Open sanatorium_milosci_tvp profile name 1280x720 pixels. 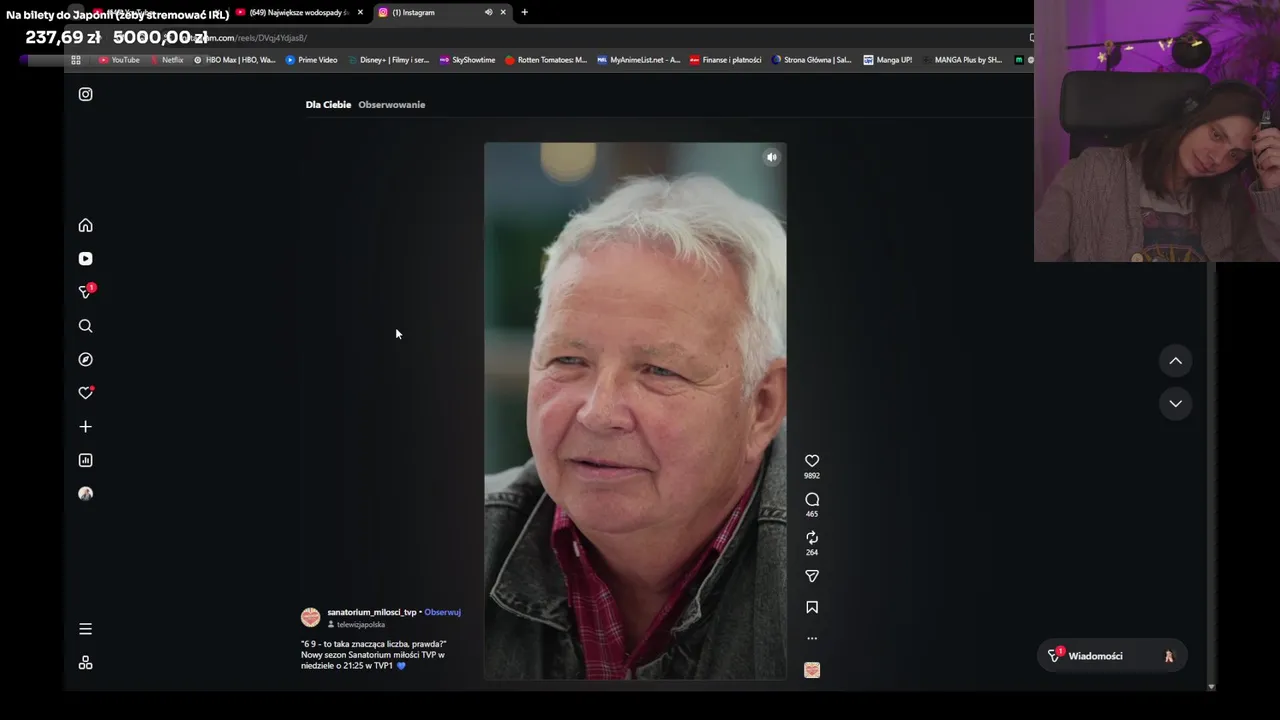click(x=372, y=612)
